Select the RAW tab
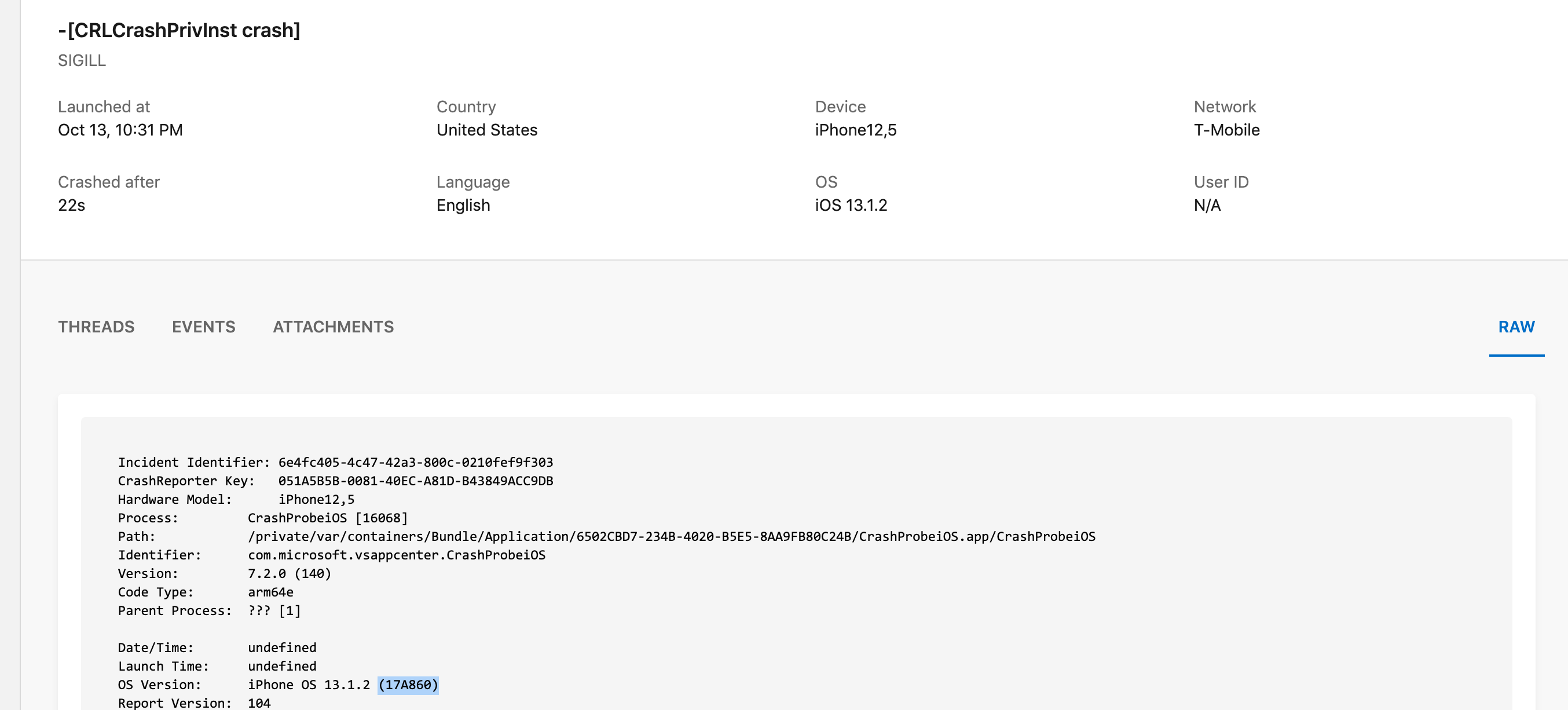This screenshot has height=710, width=1568. coord(1516,327)
